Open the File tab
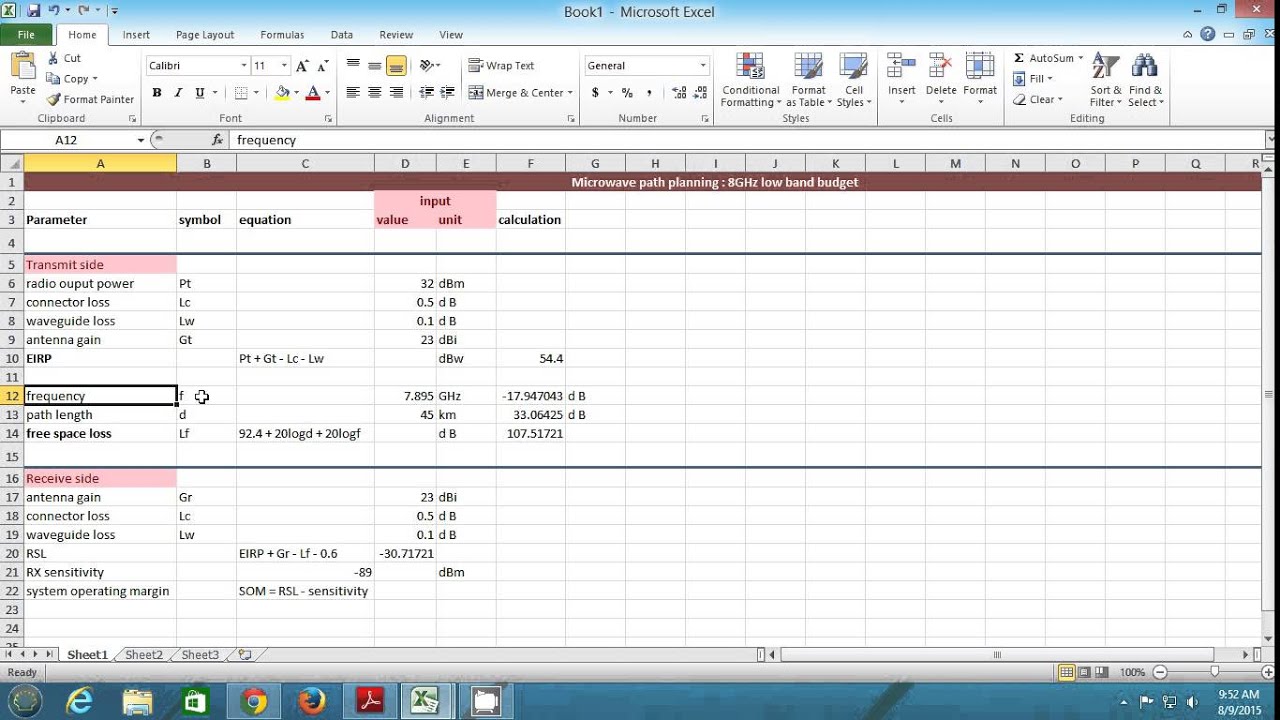Image resolution: width=1280 pixels, height=720 pixels. pos(26,34)
